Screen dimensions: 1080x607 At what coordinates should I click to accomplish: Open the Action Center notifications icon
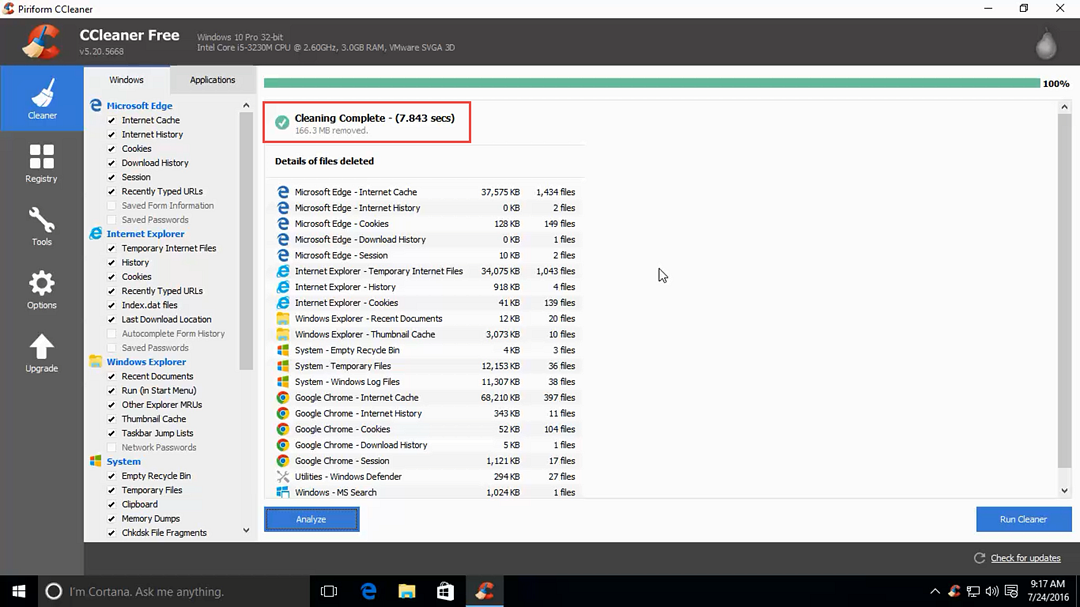(1011, 591)
